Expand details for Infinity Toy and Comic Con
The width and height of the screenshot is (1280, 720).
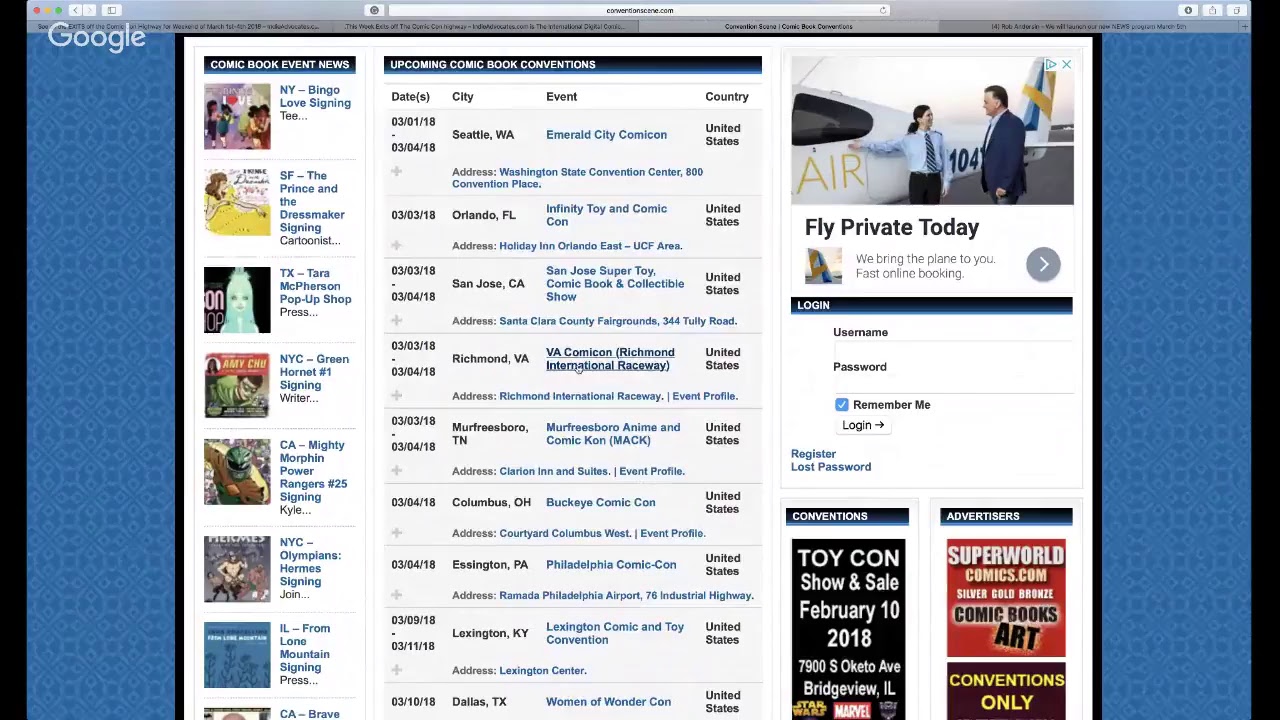[396, 246]
